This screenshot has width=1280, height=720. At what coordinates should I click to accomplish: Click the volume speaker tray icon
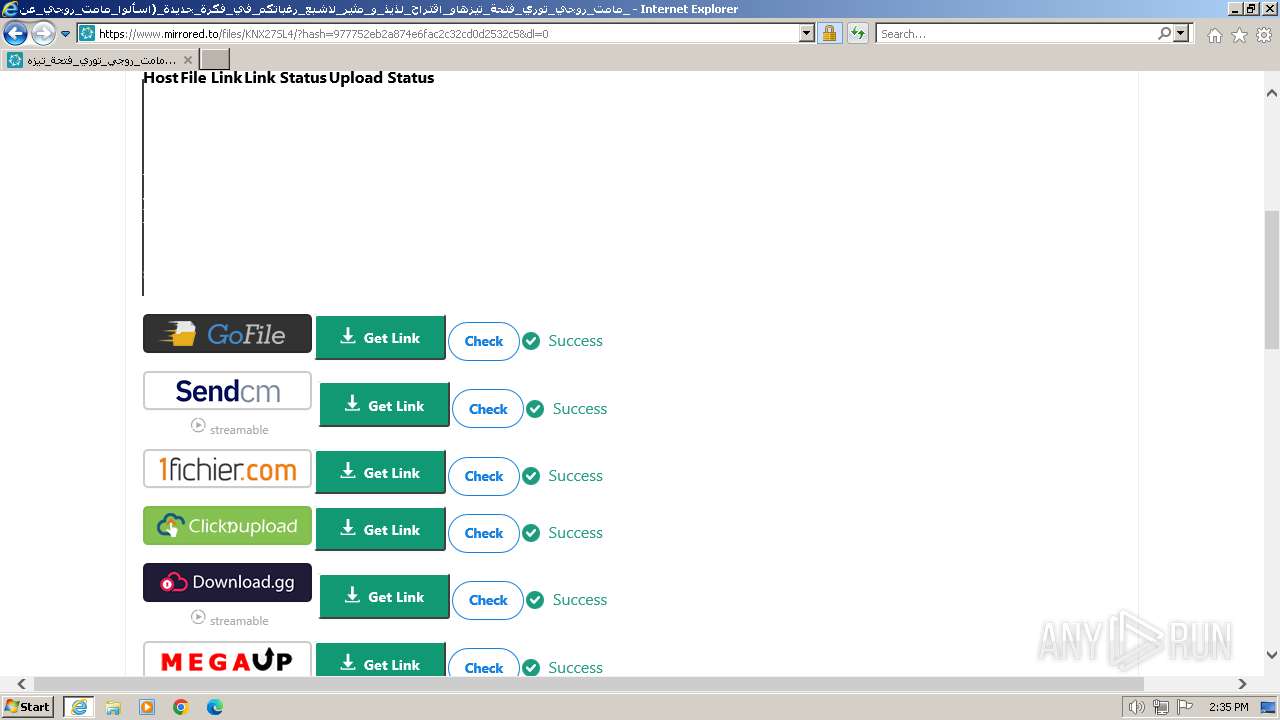point(1137,707)
